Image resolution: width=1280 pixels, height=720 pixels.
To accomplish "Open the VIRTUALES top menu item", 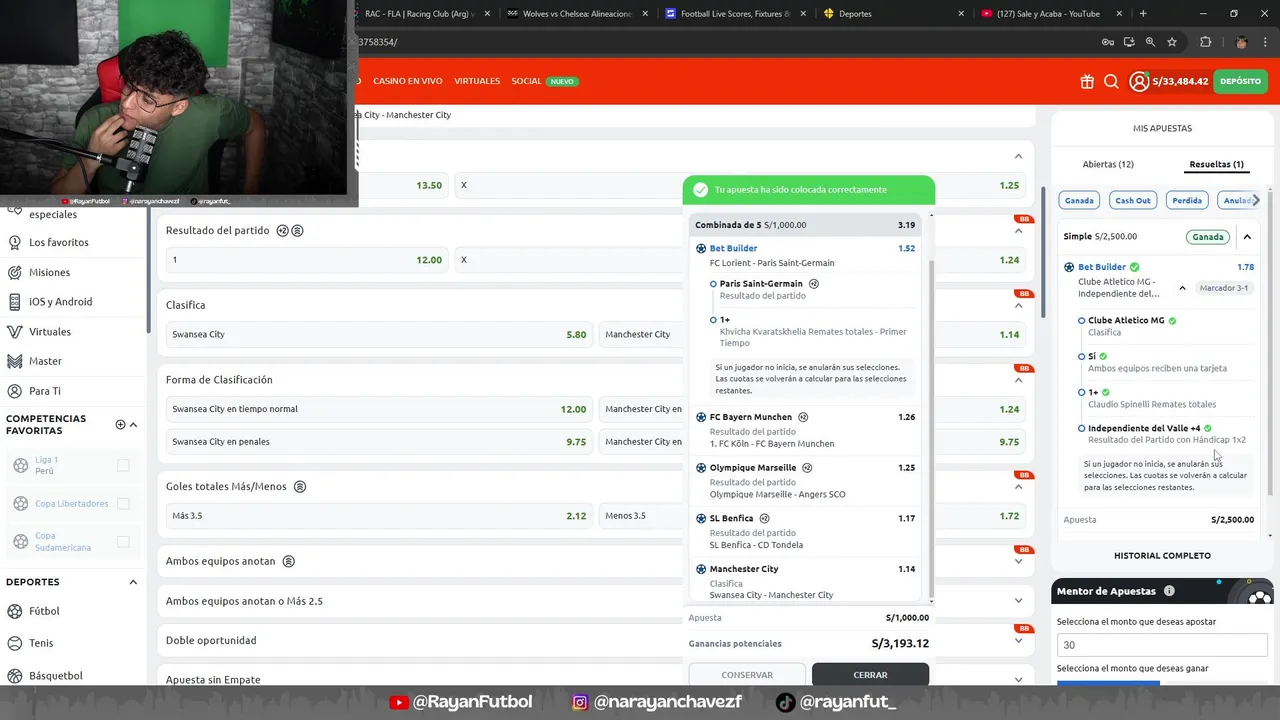I will pyautogui.click(x=477, y=81).
